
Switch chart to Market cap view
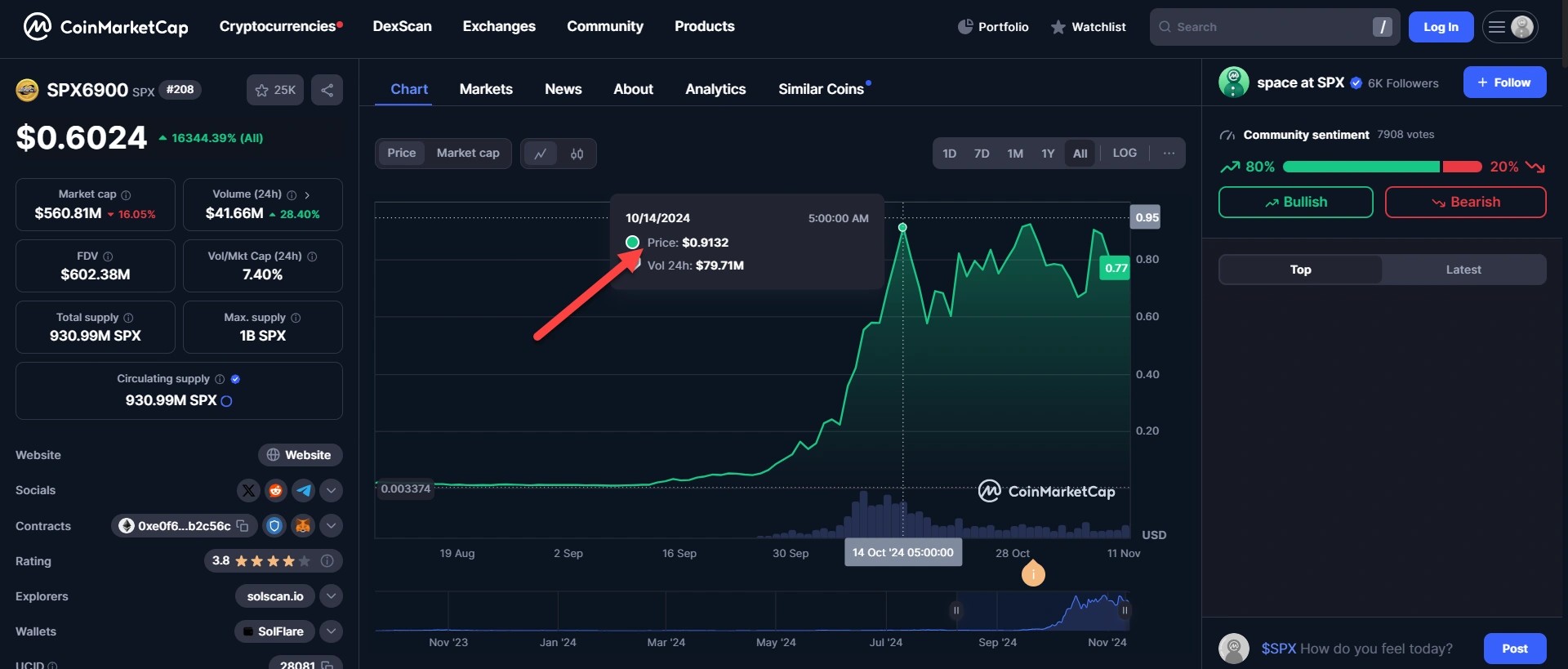pos(467,153)
